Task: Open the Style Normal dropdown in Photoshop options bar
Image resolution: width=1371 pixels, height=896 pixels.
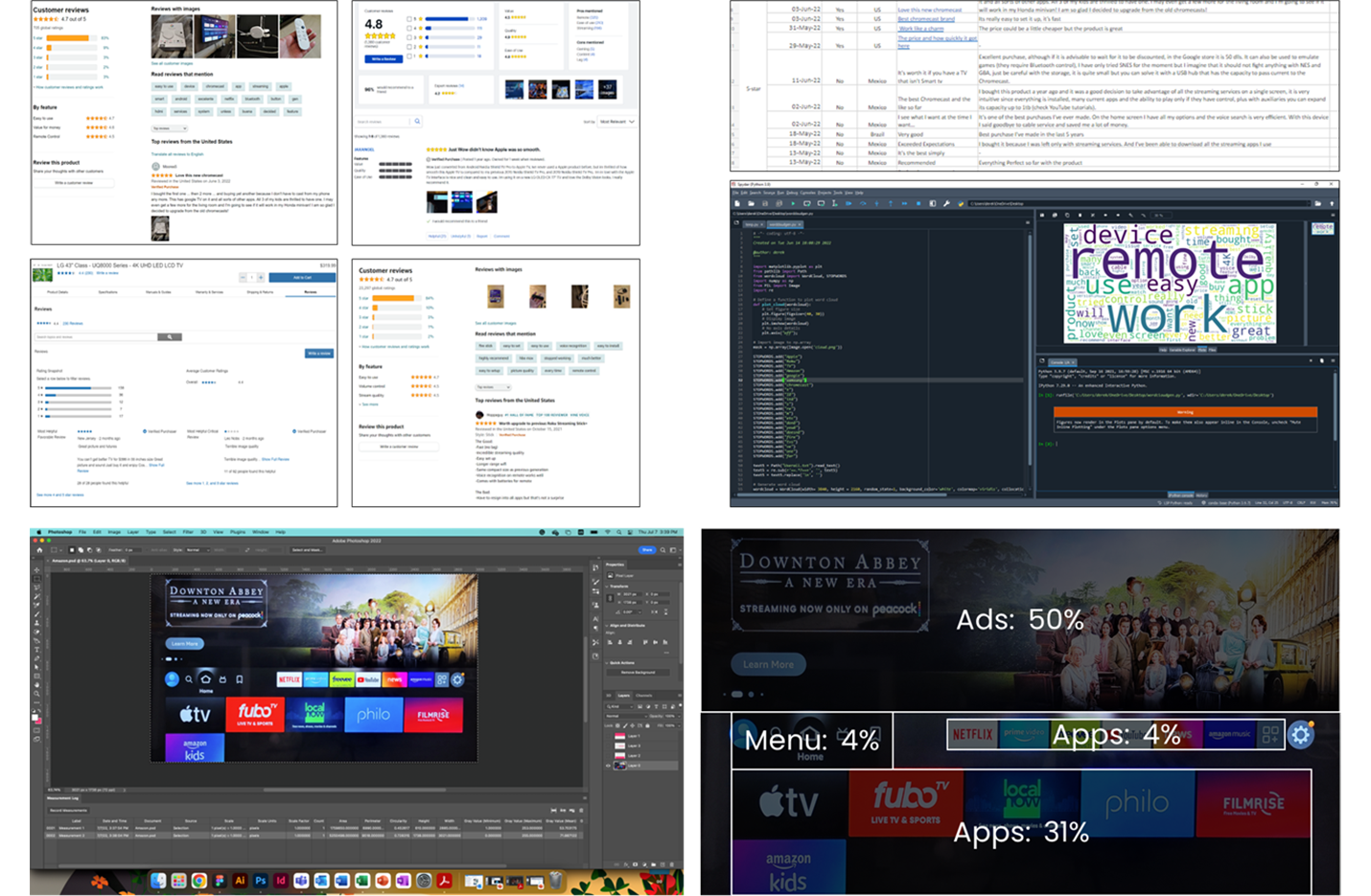Action: 198,550
